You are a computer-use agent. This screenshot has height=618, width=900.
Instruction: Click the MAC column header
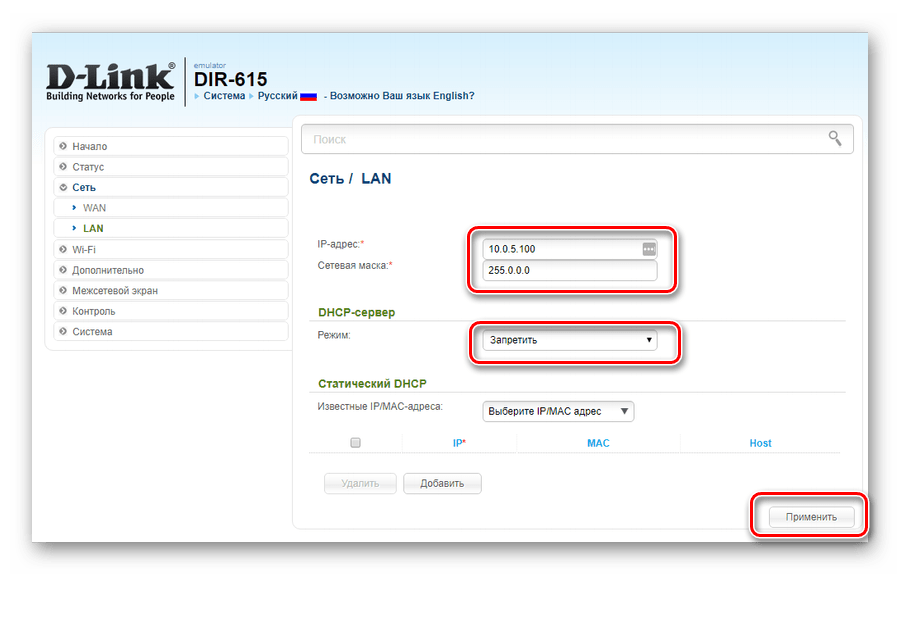pyautogui.click(x=598, y=443)
